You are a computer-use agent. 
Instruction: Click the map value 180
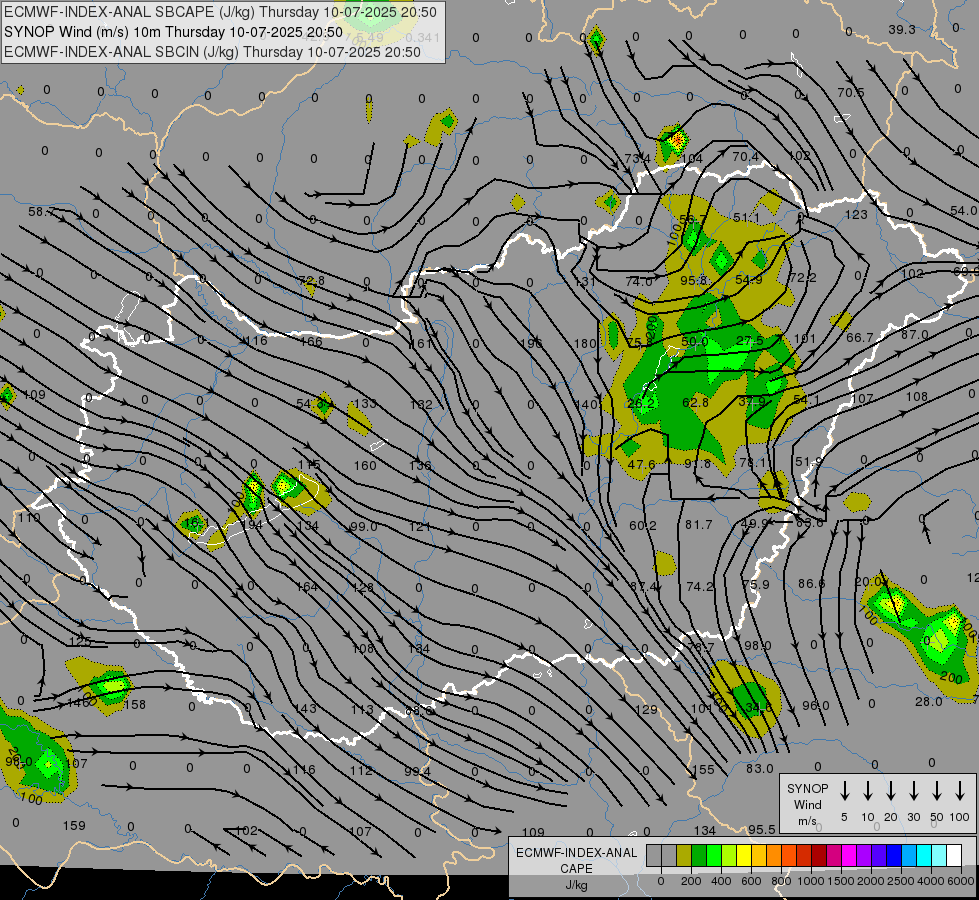(x=585, y=343)
